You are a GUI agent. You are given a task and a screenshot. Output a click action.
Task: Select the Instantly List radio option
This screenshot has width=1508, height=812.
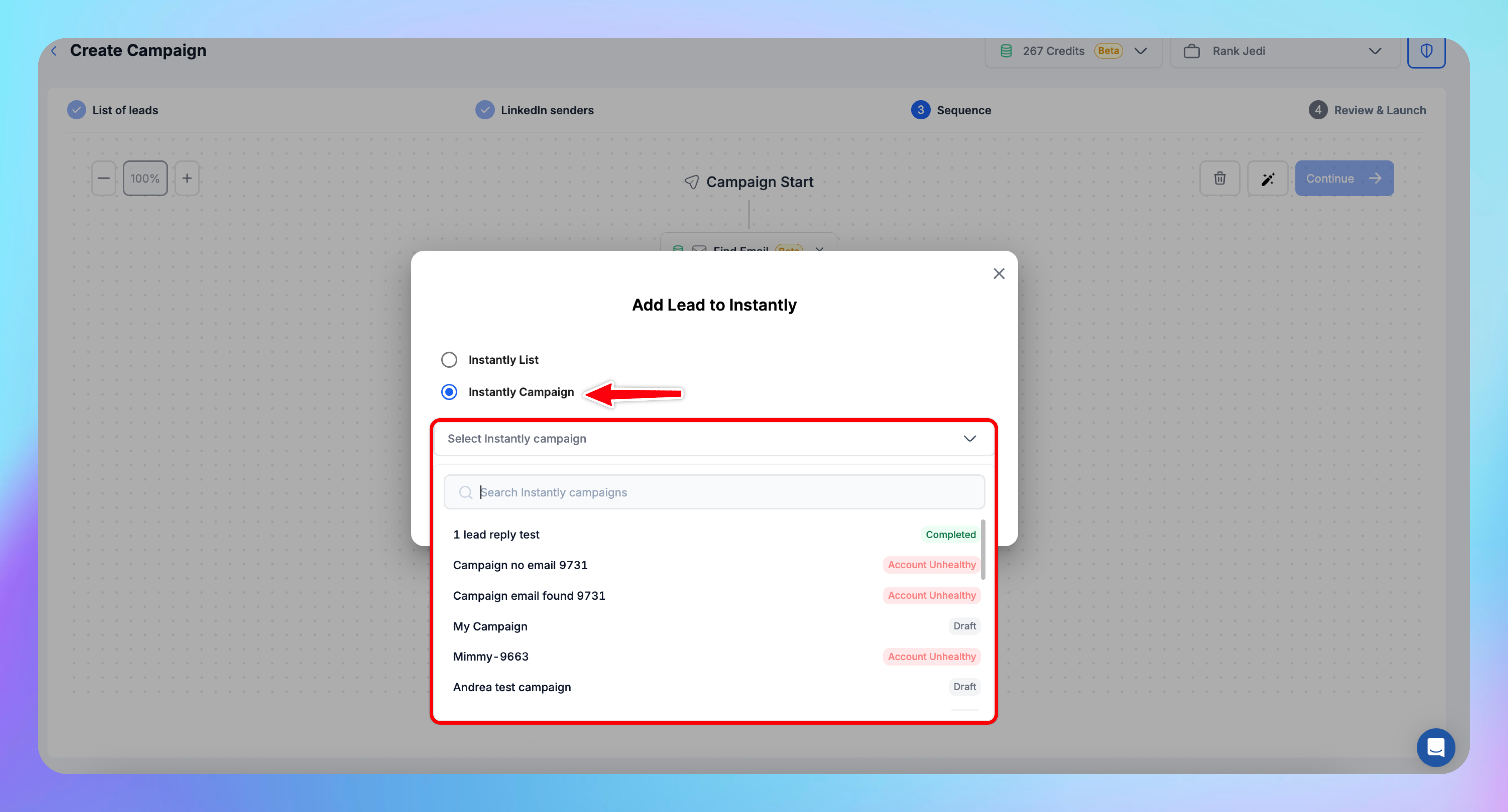[x=449, y=359]
